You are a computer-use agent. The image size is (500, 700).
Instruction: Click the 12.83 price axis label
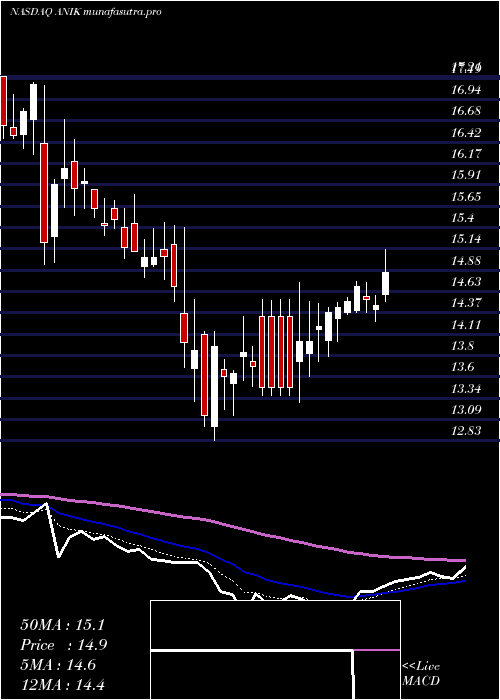coord(466,431)
